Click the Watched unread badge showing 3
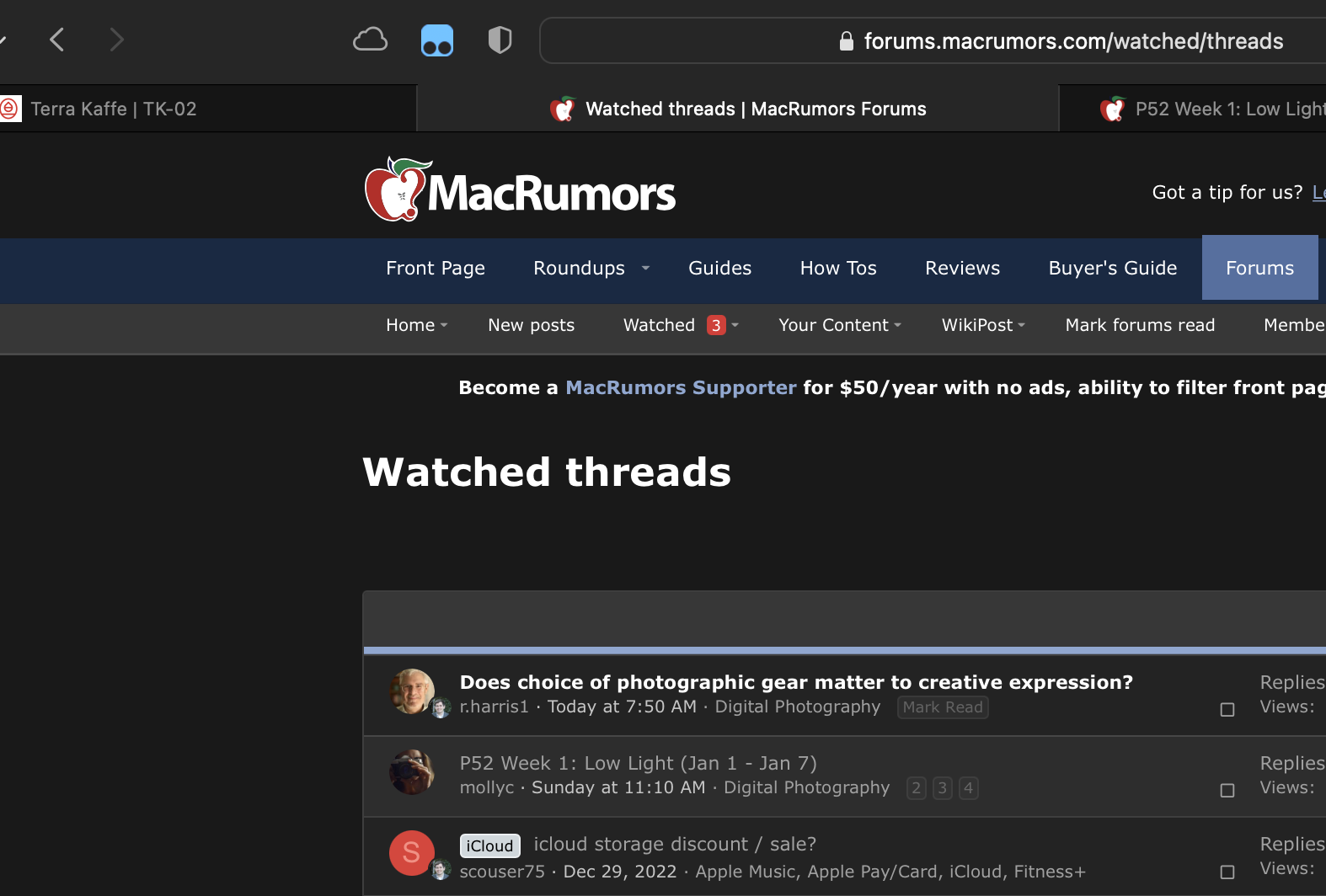The width and height of the screenshot is (1326, 896). point(716,325)
